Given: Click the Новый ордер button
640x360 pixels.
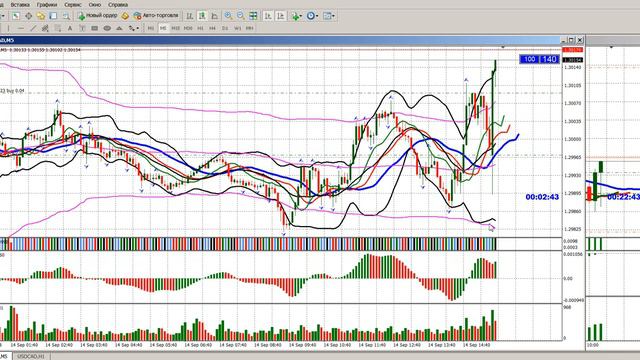Looking at the screenshot, I should coord(98,16).
